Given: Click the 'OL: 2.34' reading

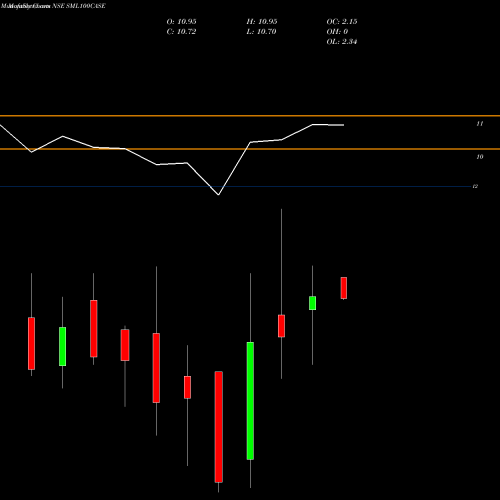Looking at the screenshot, I should 342,42.
